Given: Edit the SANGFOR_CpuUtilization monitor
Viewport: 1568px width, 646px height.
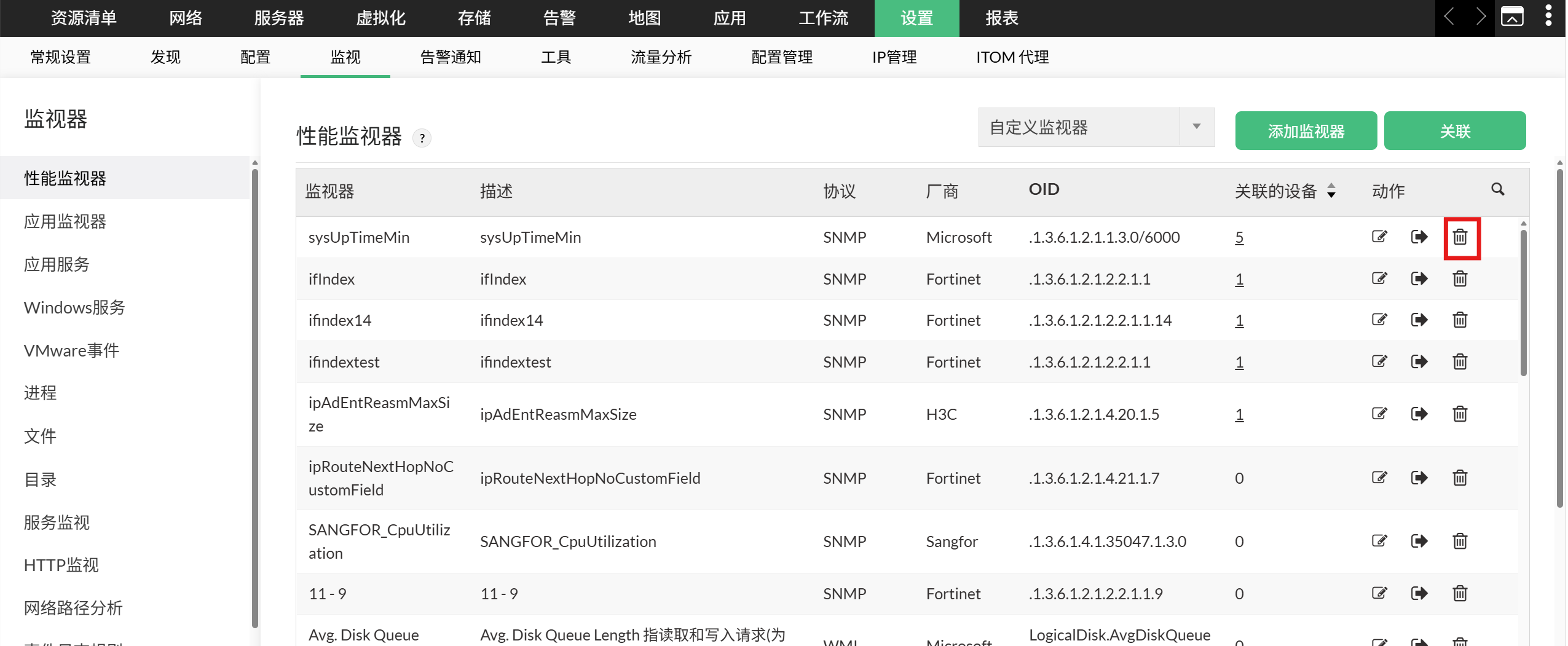Looking at the screenshot, I should (1379, 541).
